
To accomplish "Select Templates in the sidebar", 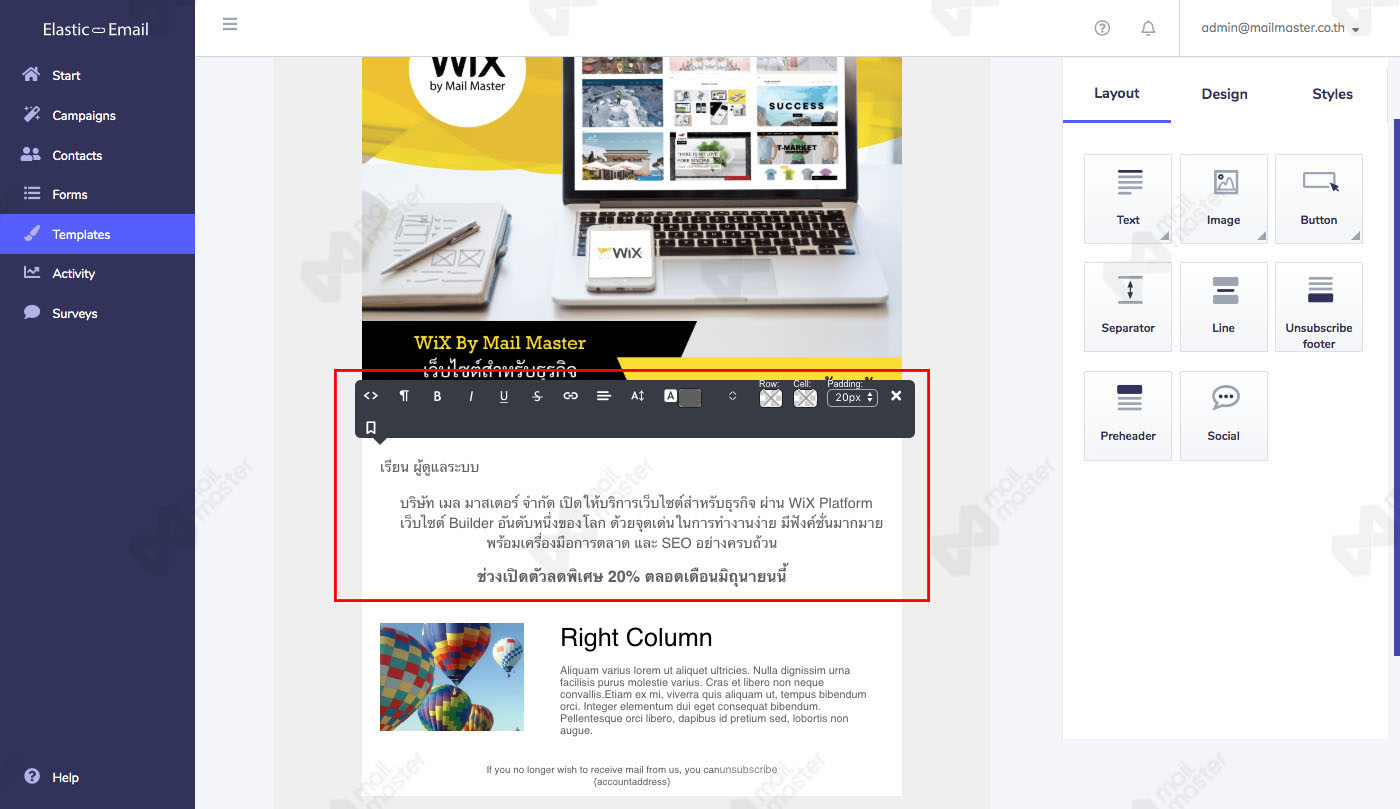I will click(97, 234).
